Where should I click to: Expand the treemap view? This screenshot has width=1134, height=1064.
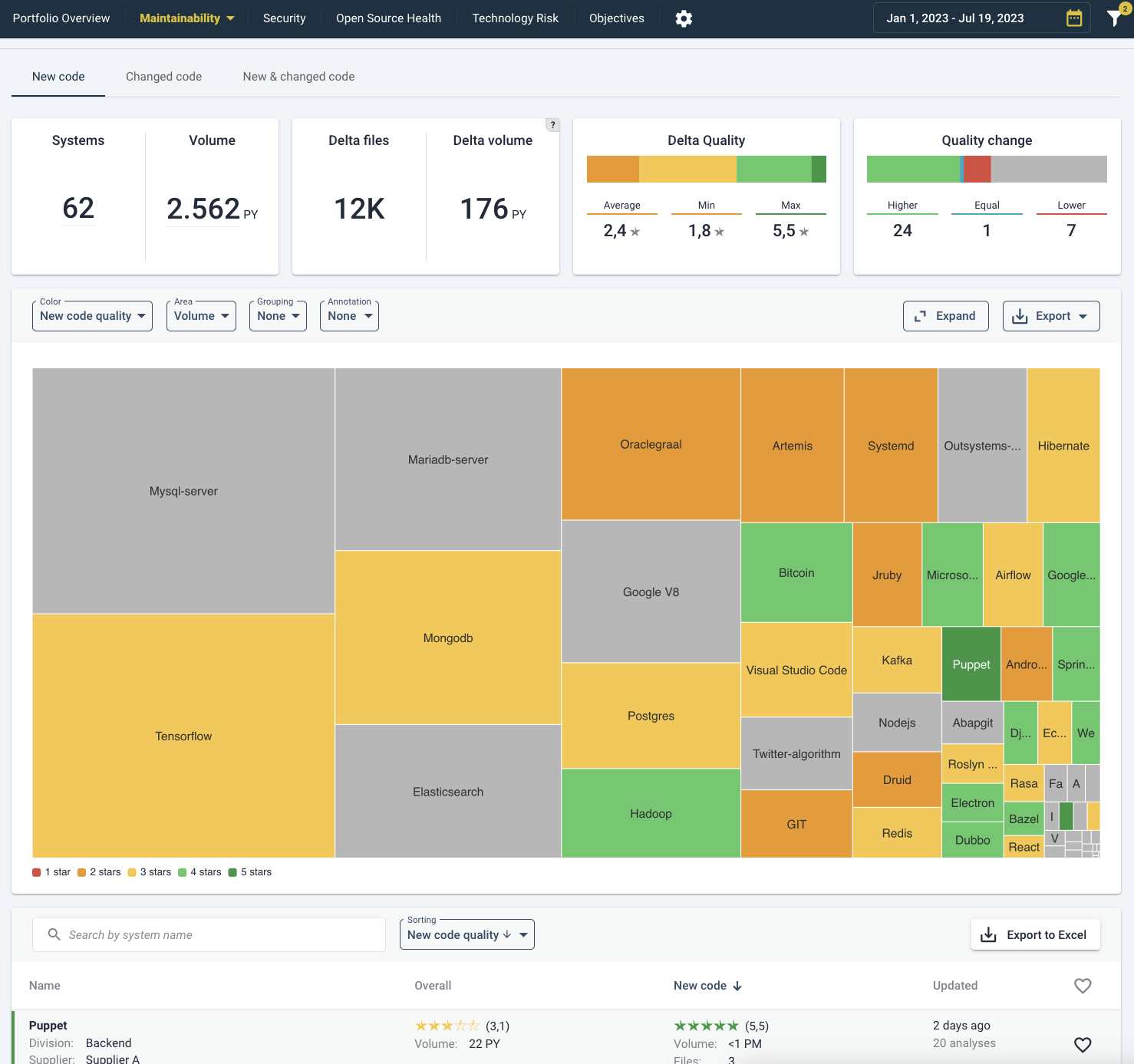(x=946, y=316)
